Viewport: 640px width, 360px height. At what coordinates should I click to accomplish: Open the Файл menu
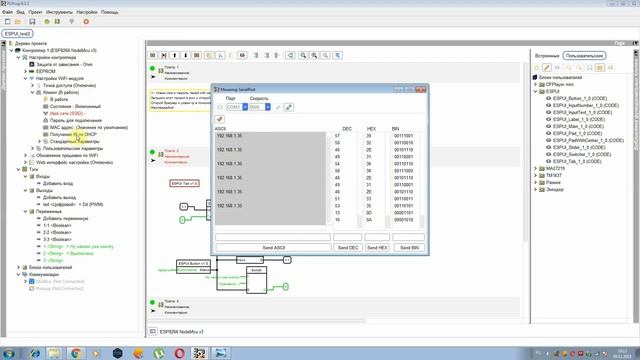pyautogui.click(x=7, y=12)
